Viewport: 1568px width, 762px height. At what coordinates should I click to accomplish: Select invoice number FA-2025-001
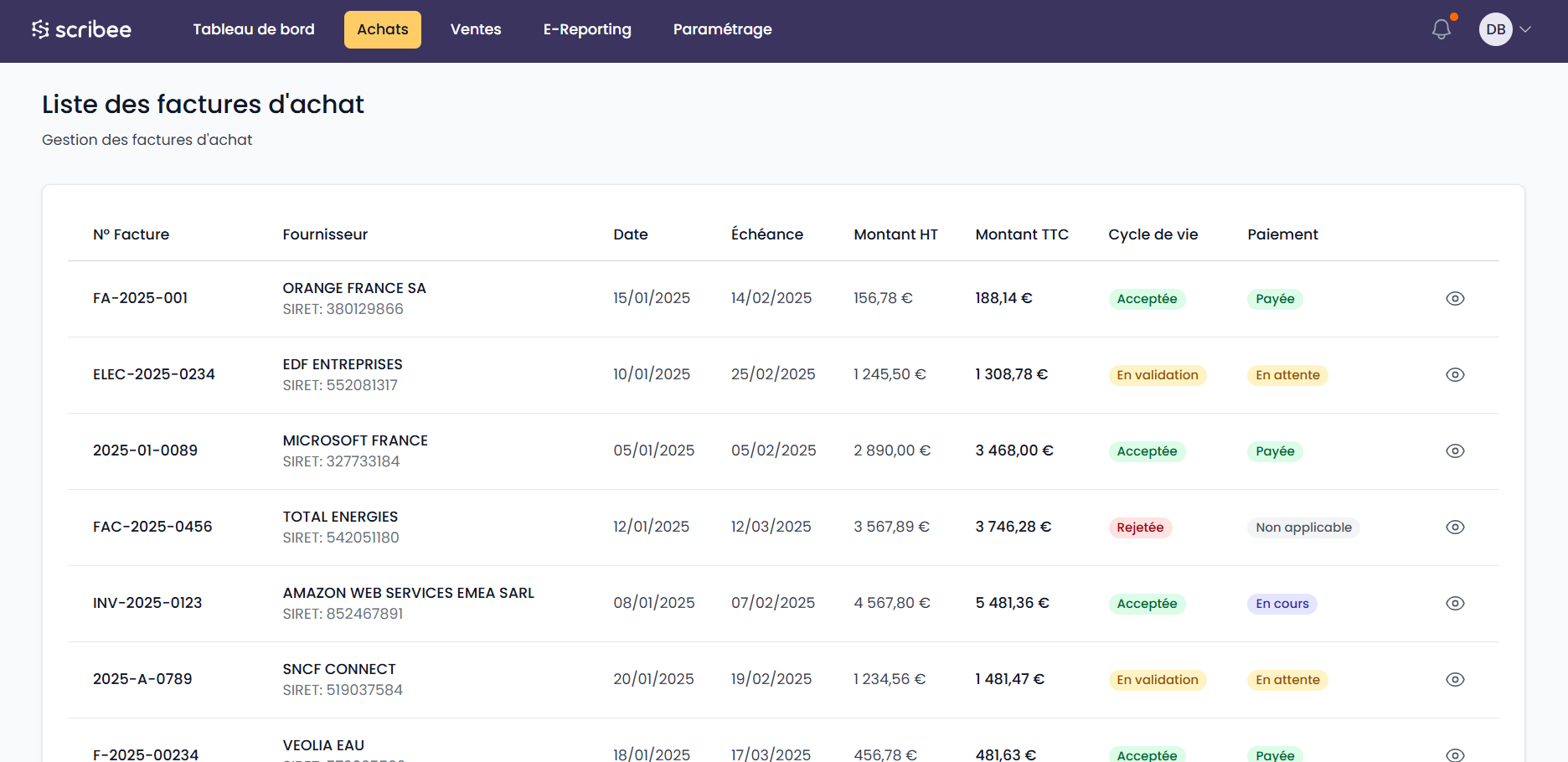pos(140,298)
